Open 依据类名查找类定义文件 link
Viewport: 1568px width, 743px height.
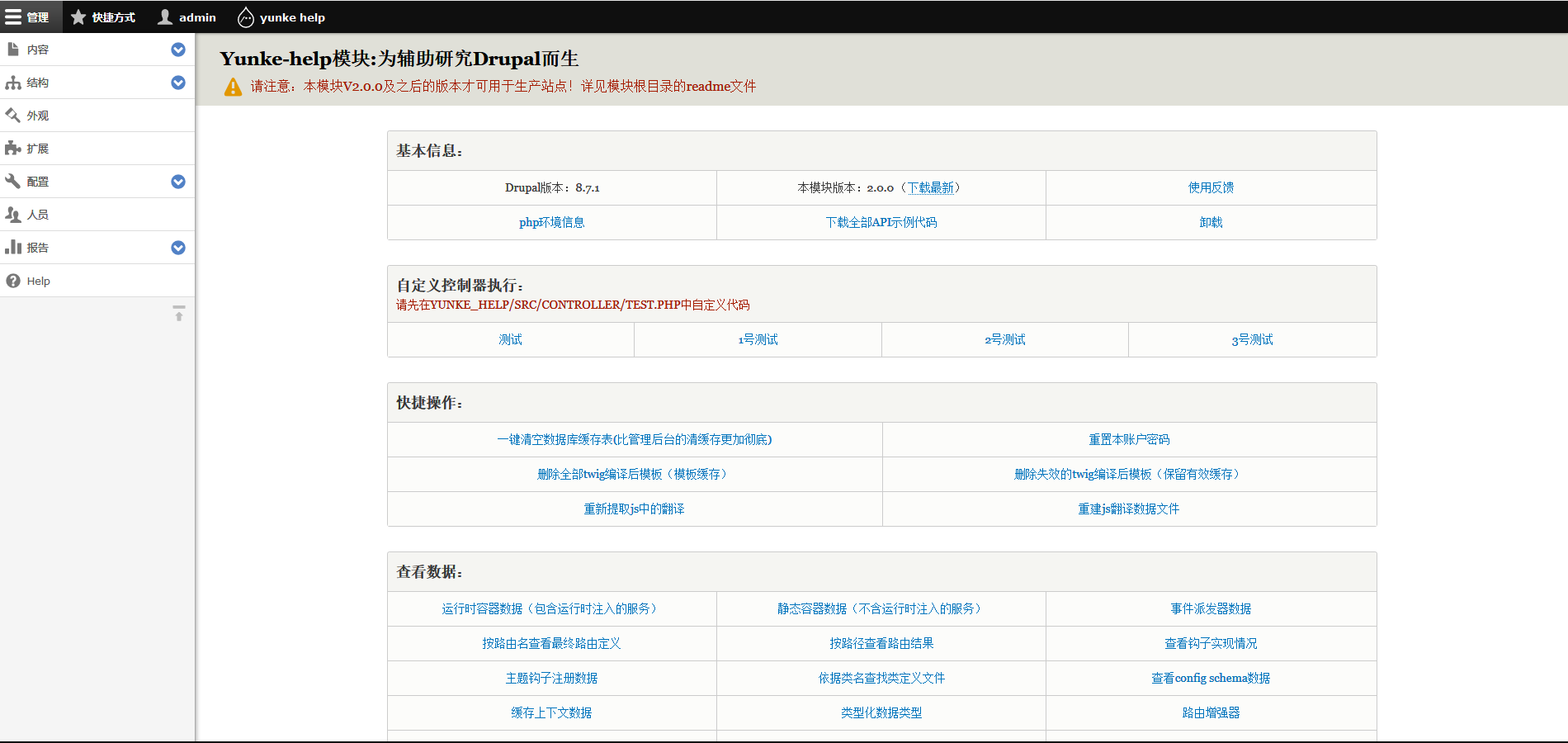[x=881, y=678]
